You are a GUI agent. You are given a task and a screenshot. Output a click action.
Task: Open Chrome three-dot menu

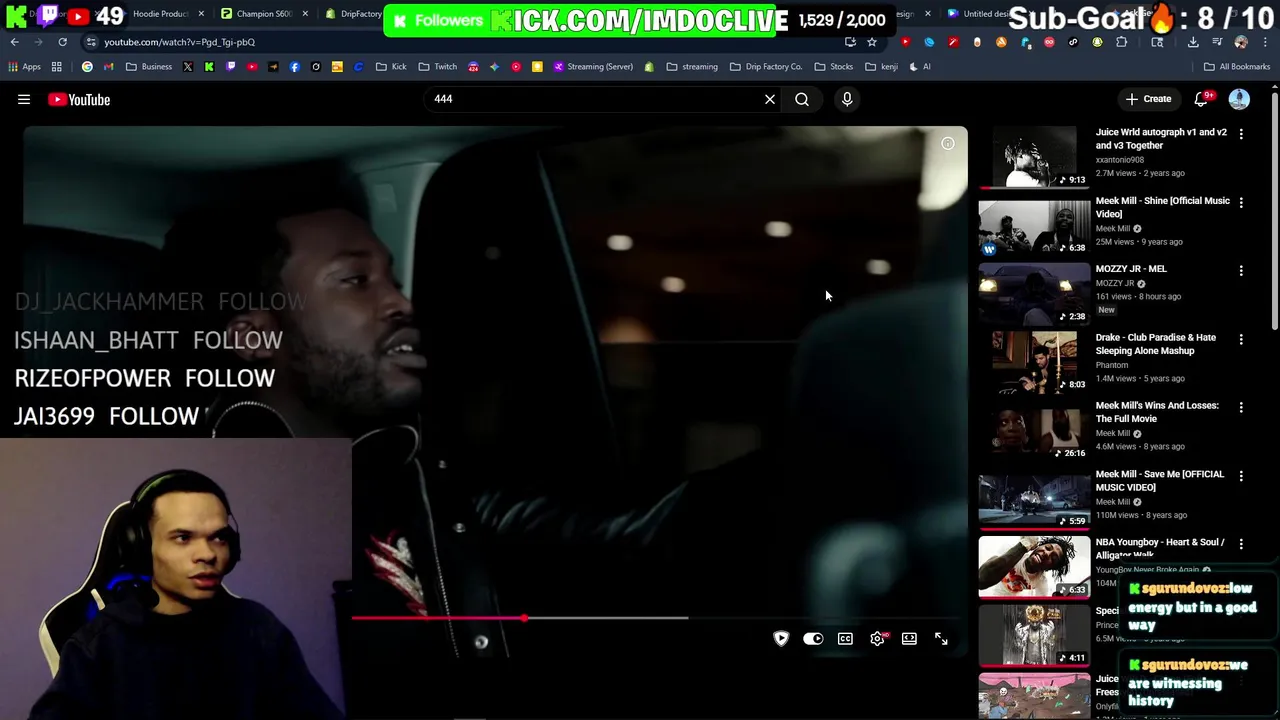click(x=1265, y=42)
